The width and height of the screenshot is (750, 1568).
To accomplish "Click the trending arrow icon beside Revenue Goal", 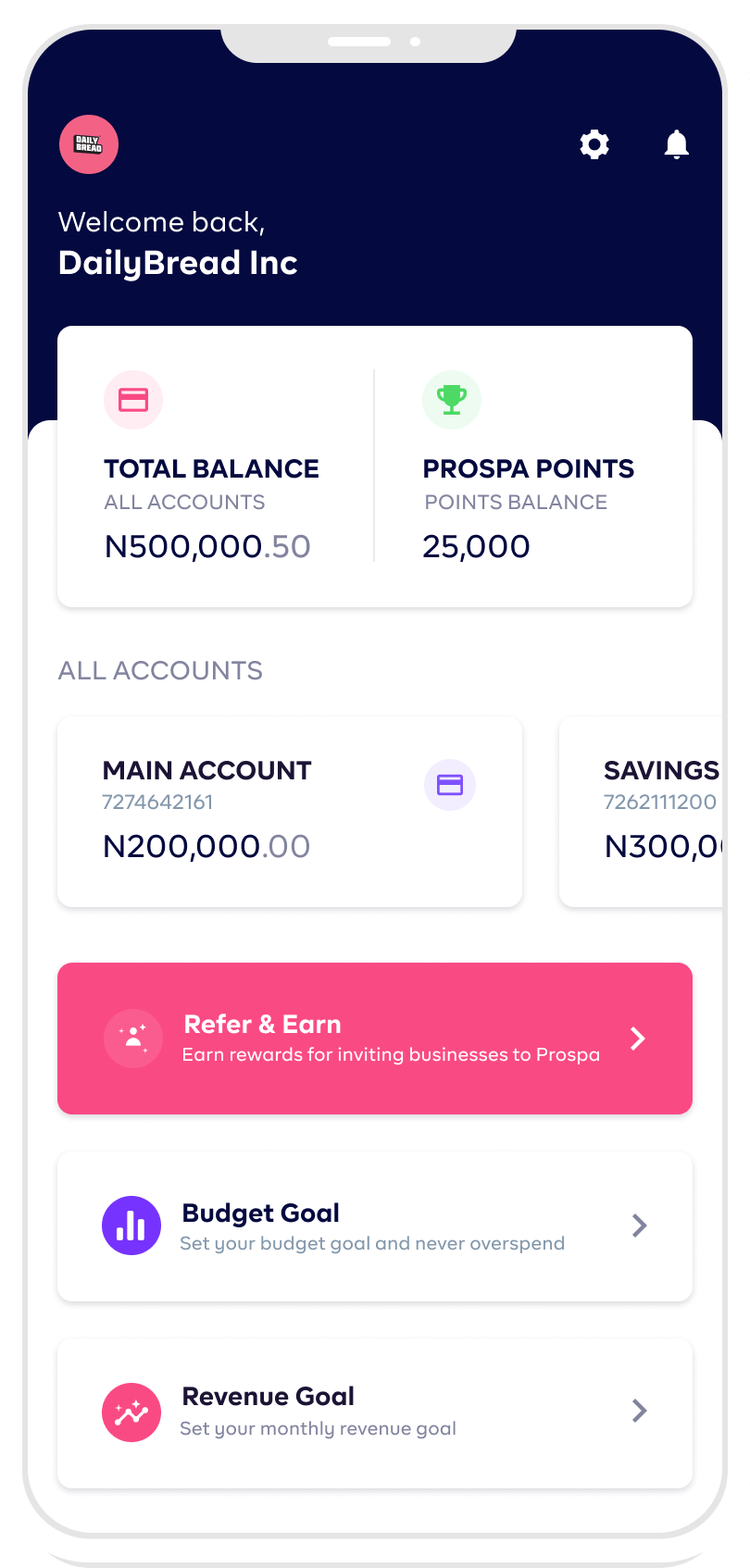I will point(131,1412).
